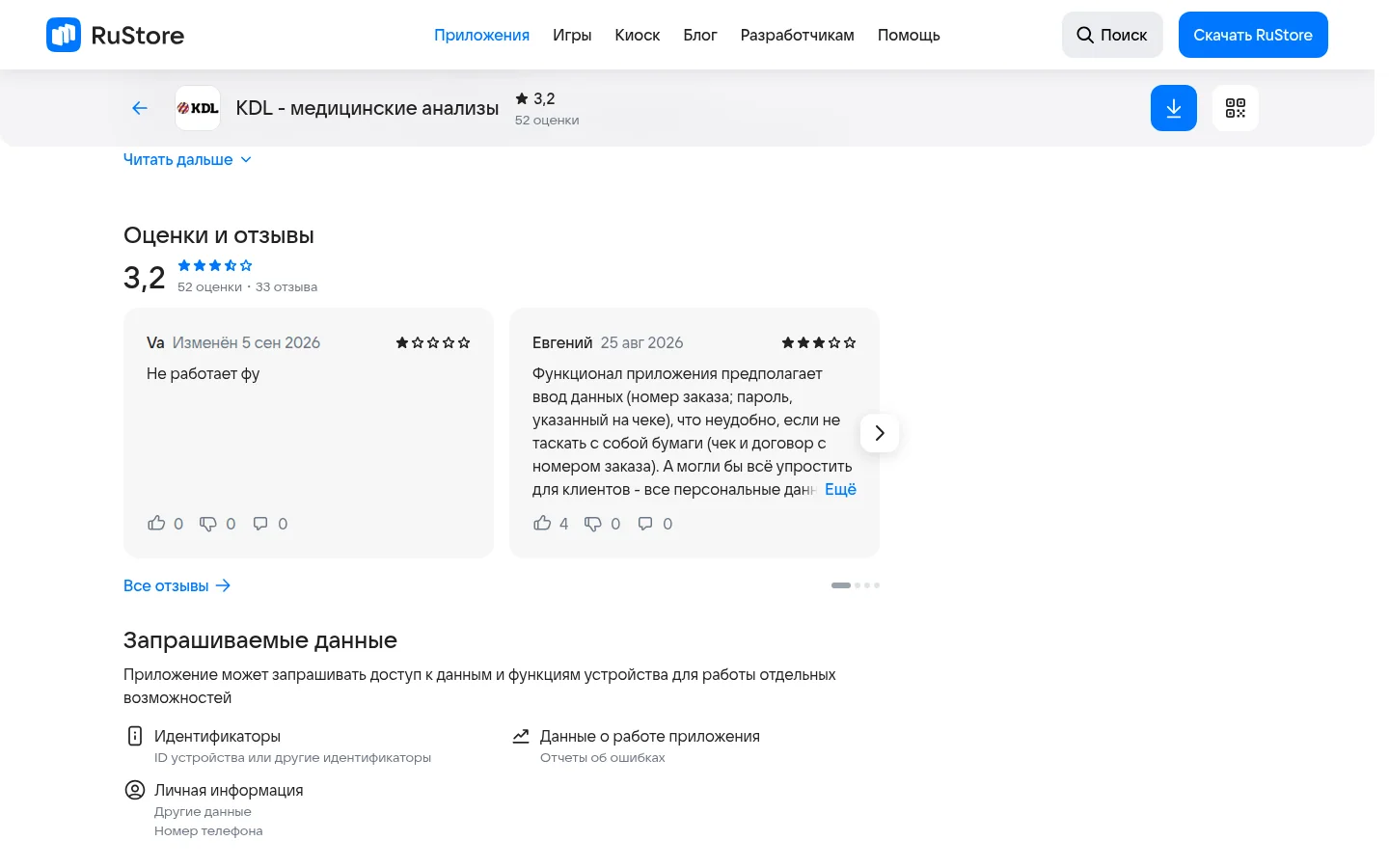Click the review text Не работает фу
The image size is (1389, 868).
coord(204,373)
